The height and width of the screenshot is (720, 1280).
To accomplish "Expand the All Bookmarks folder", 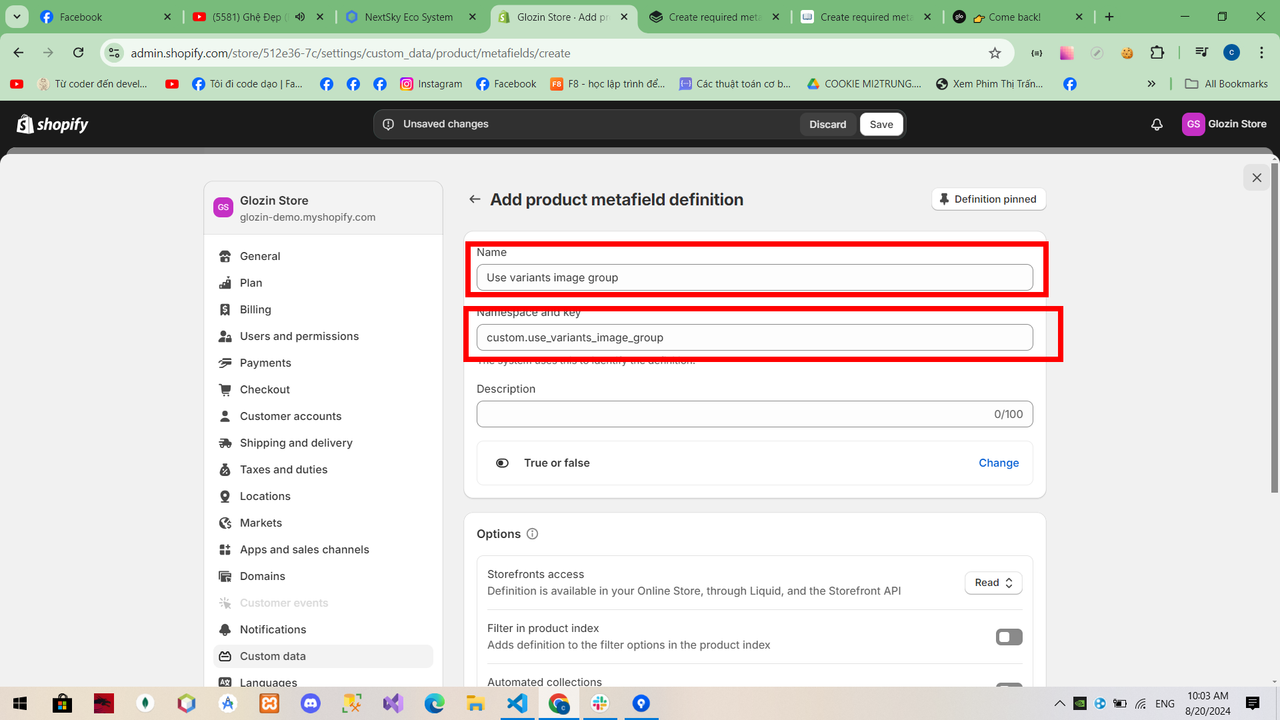I will pyautogui.click(x=1226, y=84).
